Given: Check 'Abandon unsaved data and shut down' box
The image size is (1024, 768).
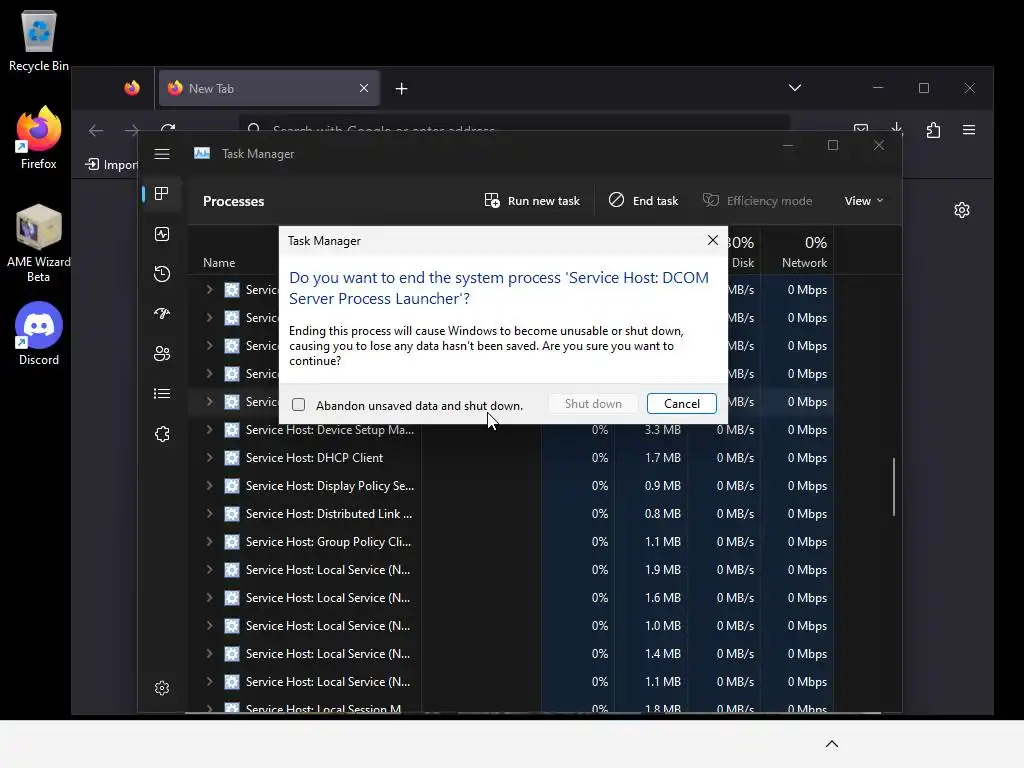Looking at the screenshot, I should pos(298,405).
